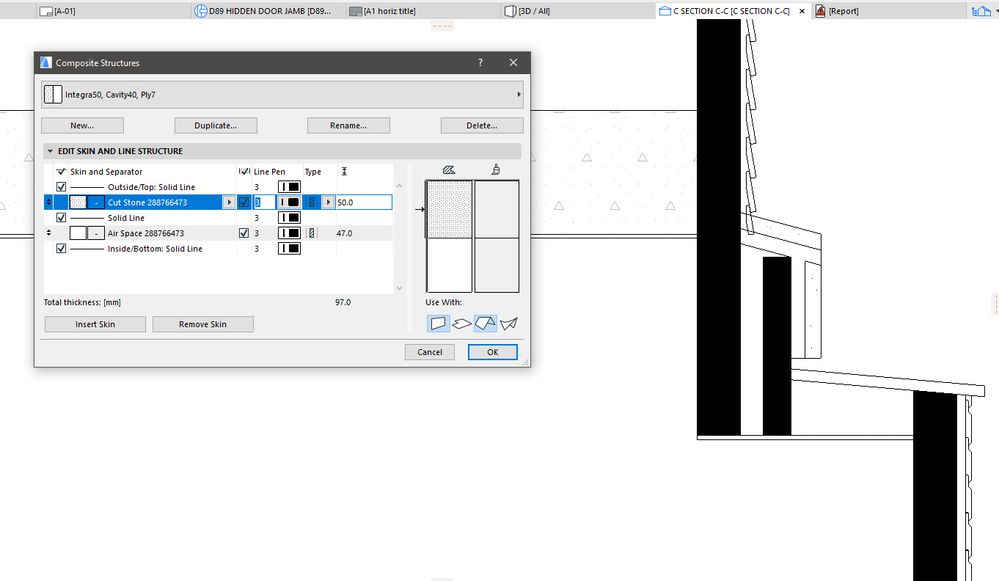Click the Insert Skin button
Image resolution: width=999 pixels, height=581 pixels.
[94, 323]
